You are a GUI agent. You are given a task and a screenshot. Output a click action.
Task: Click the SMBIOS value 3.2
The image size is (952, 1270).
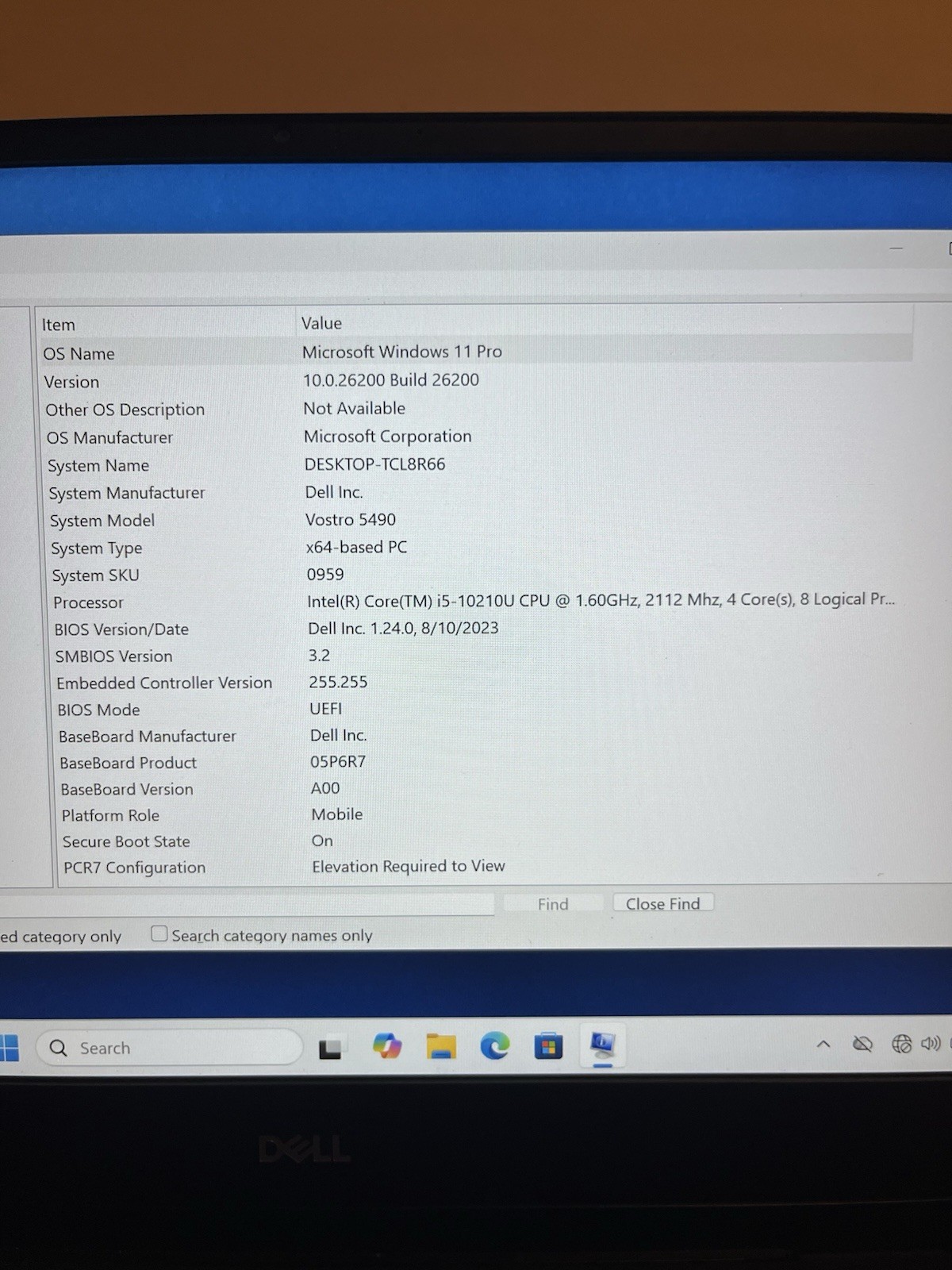pos(319,655)
